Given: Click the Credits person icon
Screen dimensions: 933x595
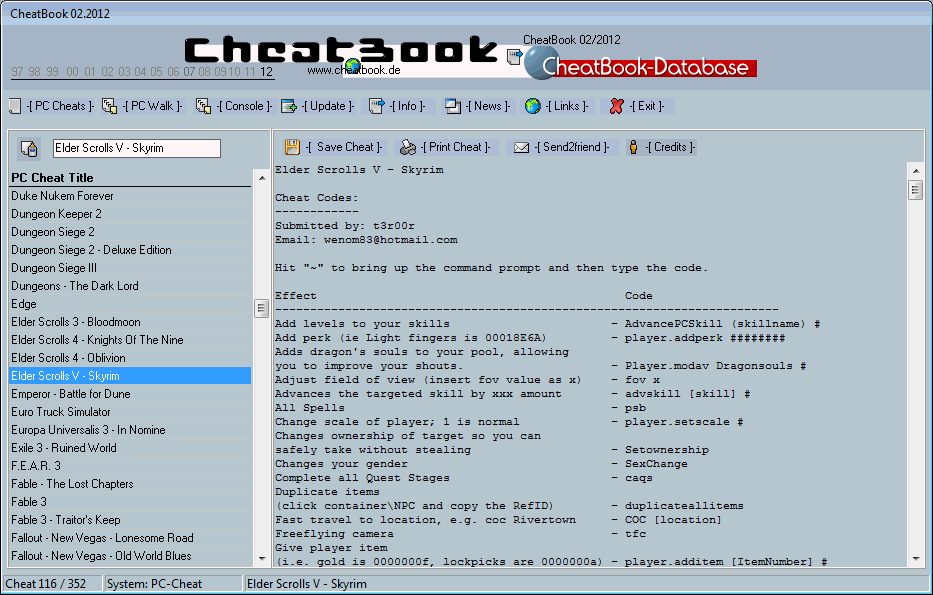Looking at the screenshot, I should coord(633,147).
